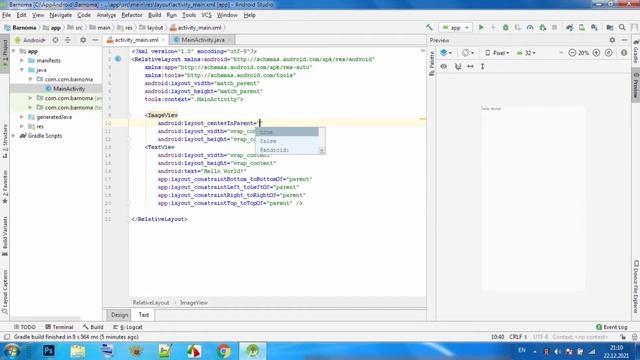The image size is (640, 360).
Task: Collapse the java folder
Action: pos(22,70)
